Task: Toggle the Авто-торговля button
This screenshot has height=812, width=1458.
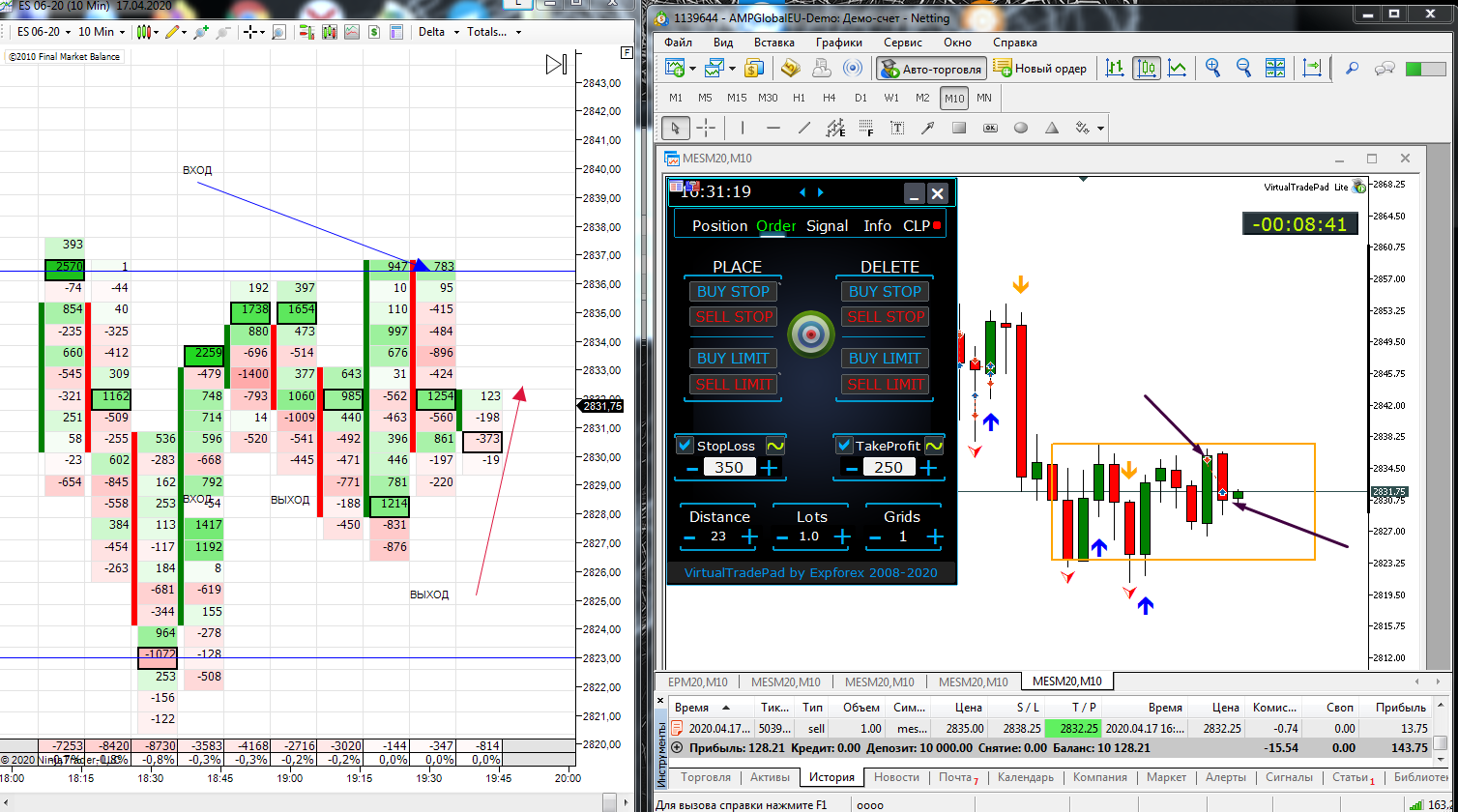Action: pos(930,68)
